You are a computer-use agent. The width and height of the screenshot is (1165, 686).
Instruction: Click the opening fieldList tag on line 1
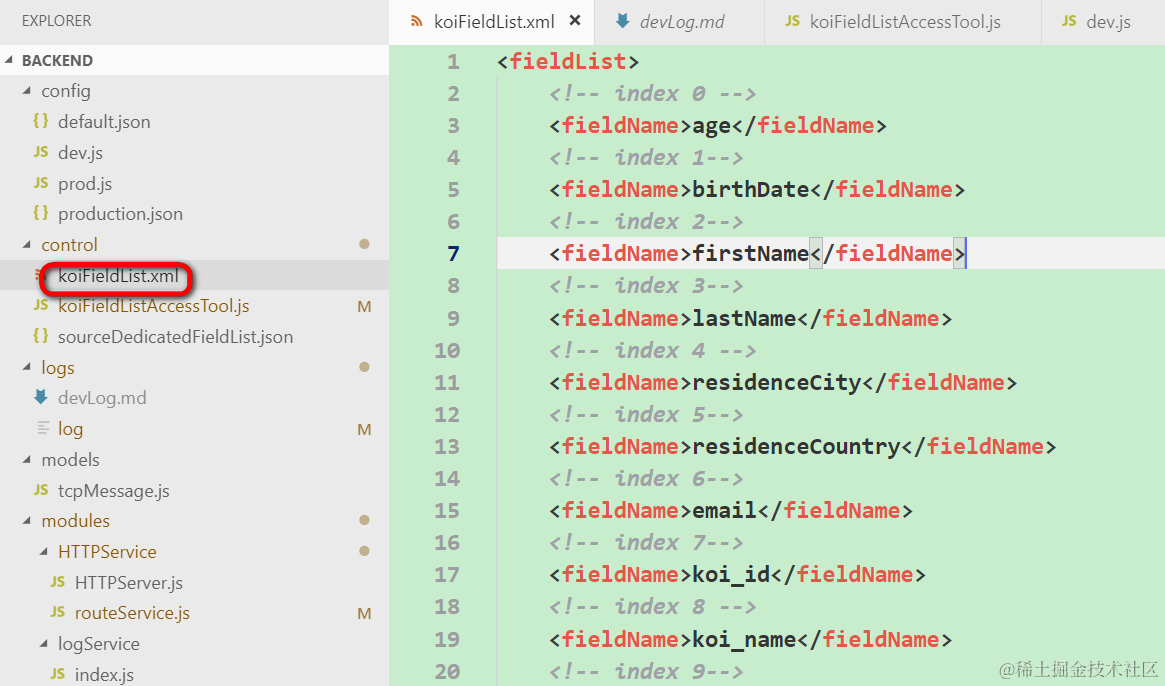pyautogui.click(x=568, y=62)
